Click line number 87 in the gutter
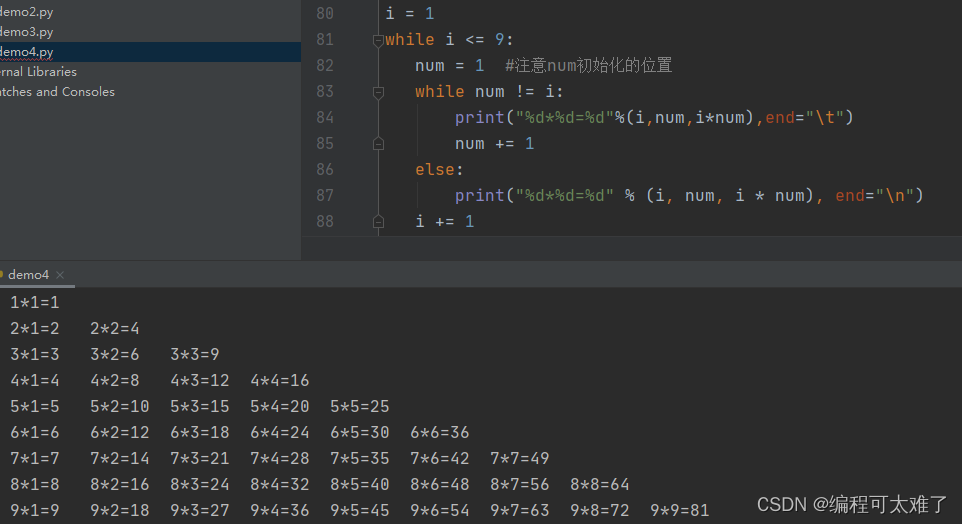This screenshot has height=524, width=962. tap(325, 195)
